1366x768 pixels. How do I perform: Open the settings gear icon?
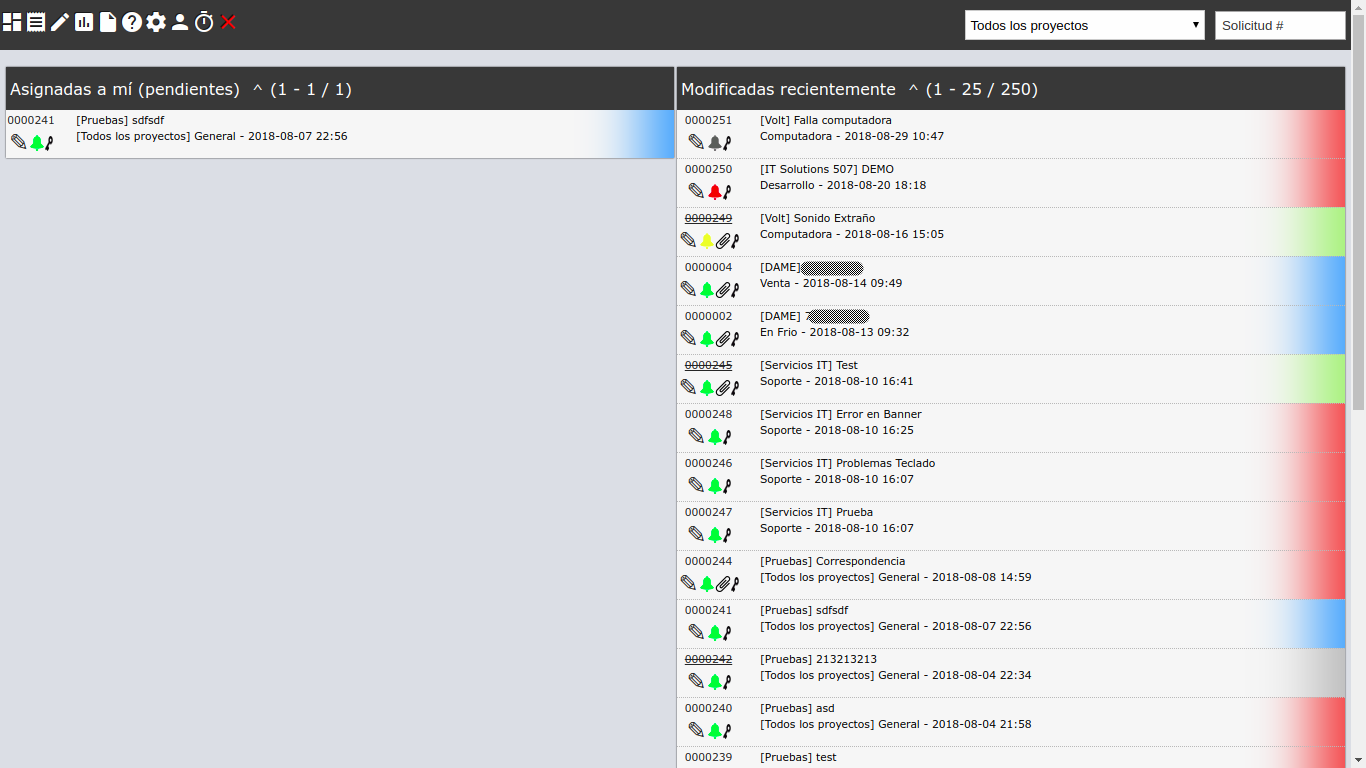[156, 22]
